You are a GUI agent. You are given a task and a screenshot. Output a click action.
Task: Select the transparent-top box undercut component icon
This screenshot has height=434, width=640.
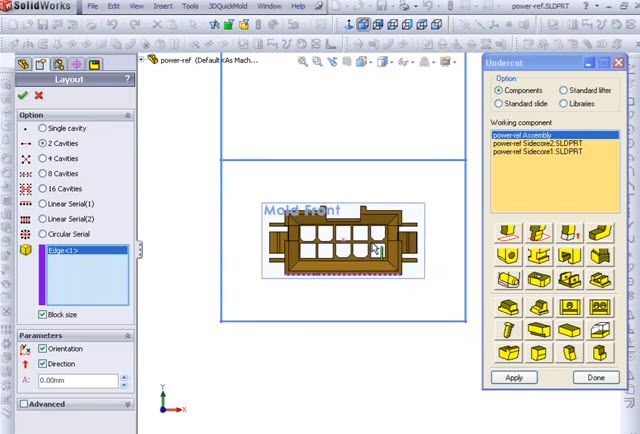click(x=600, y=329)
